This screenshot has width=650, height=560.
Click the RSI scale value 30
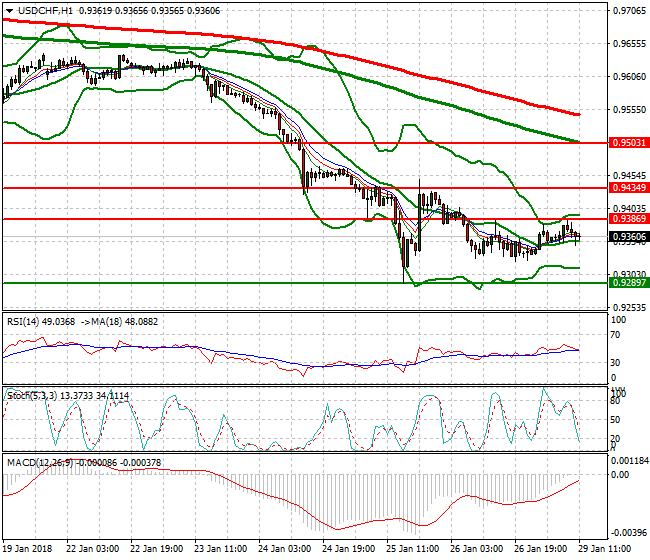click(x=616, y=363)
